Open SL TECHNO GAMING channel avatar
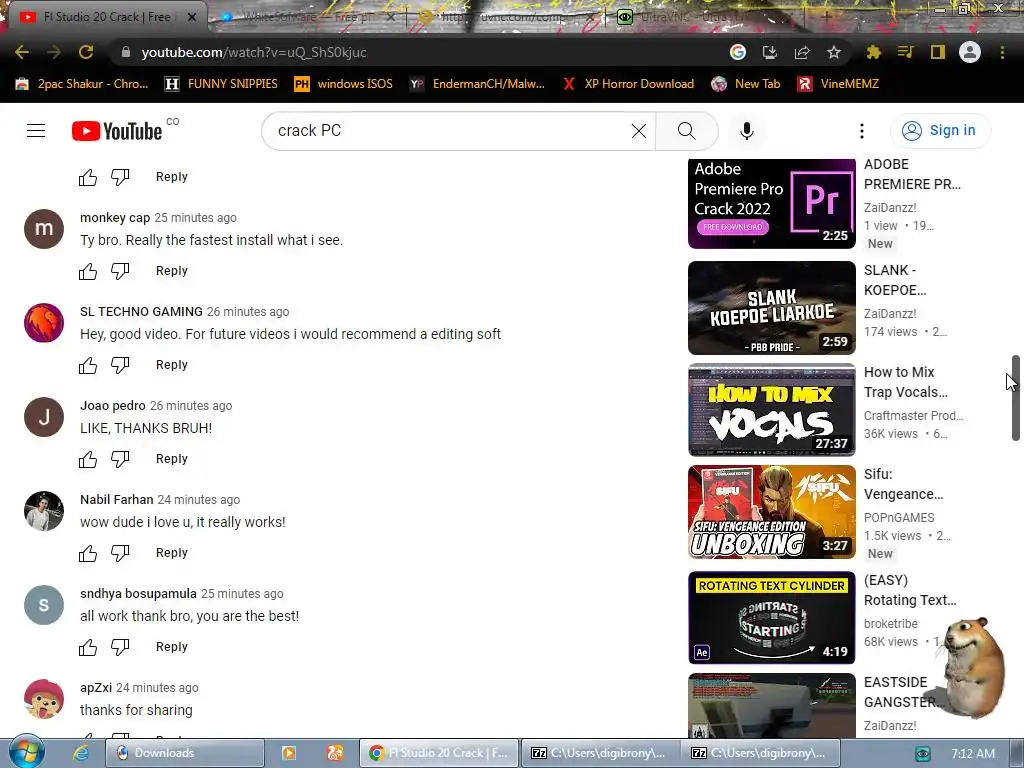Image resolution: width=1024 pixels, height=768 pixels. coord(44,323)
